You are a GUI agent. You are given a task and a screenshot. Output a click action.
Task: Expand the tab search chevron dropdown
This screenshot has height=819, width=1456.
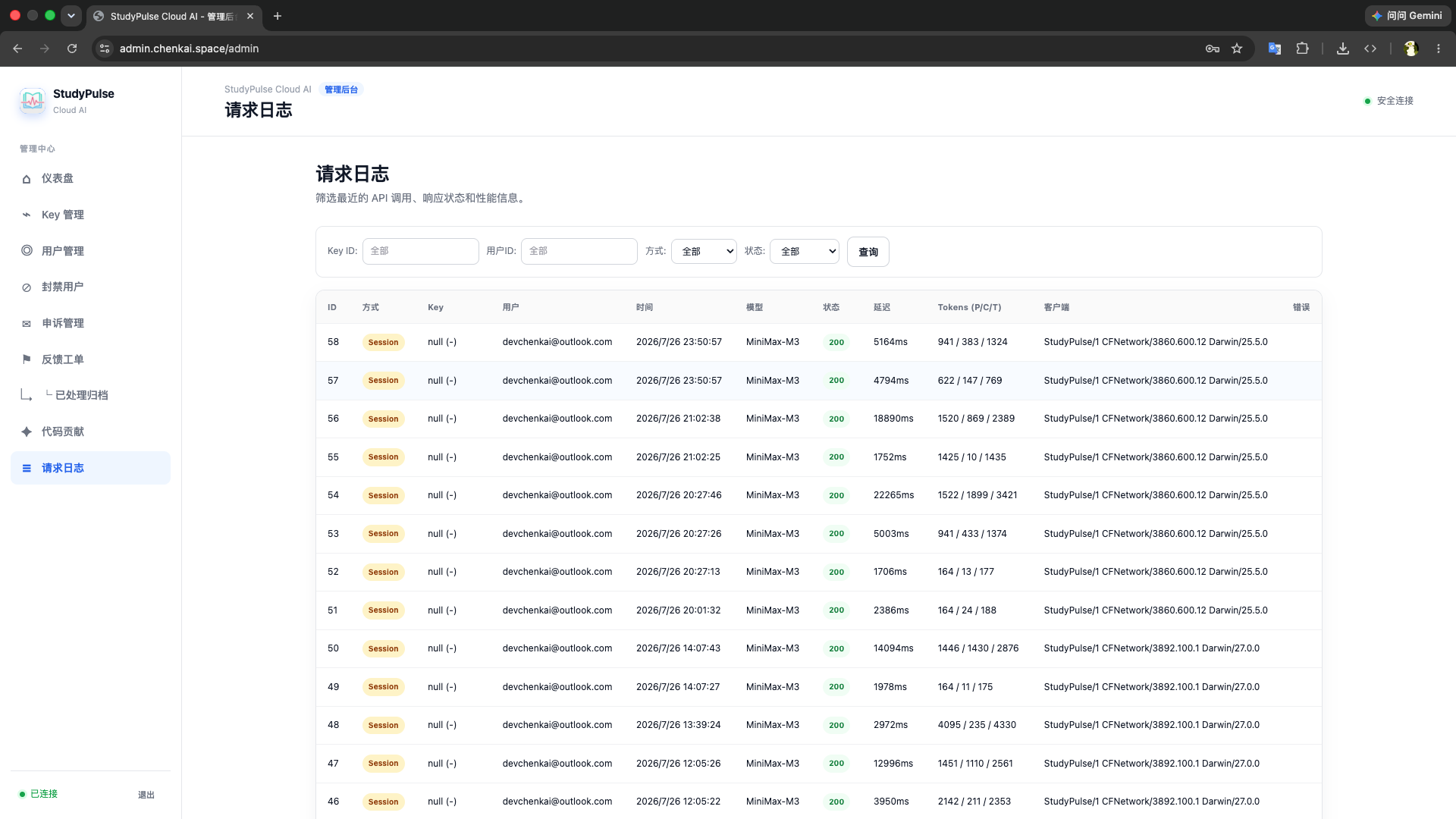(x=71, y=16)
